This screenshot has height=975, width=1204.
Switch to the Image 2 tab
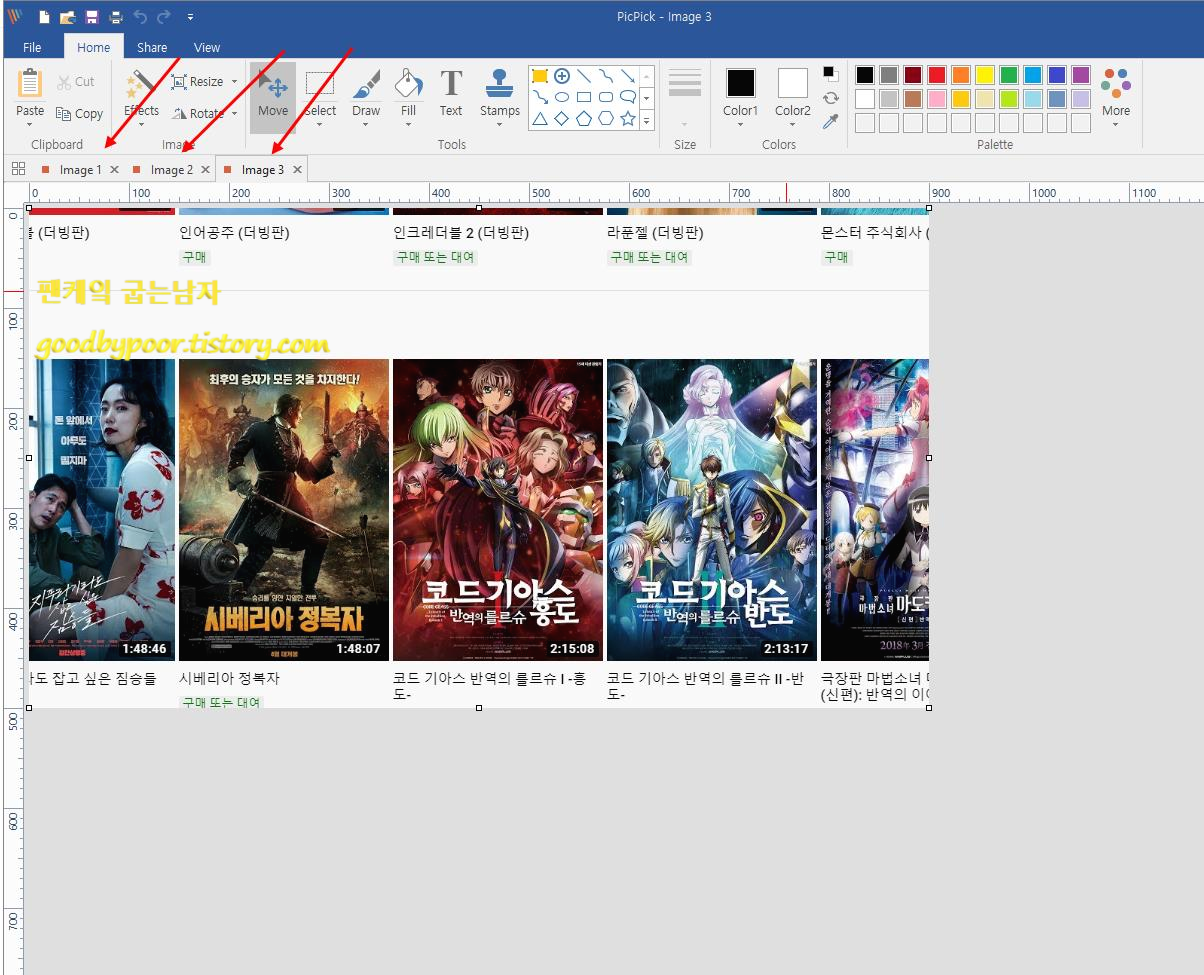tap(172, 170)
